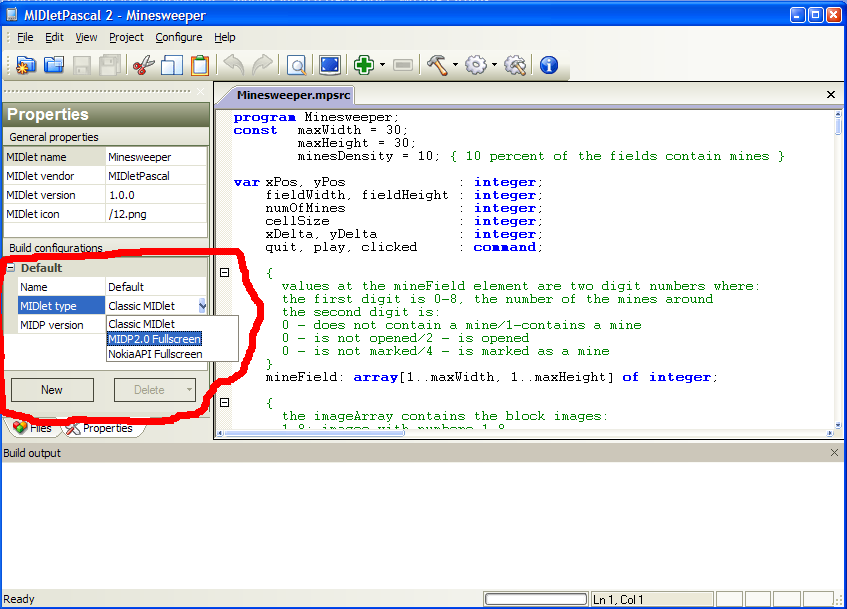Viewport: 847px width, 609px height.
Task: Click the fullscreen view toolbar icon
Action: (x=329, y=65)
